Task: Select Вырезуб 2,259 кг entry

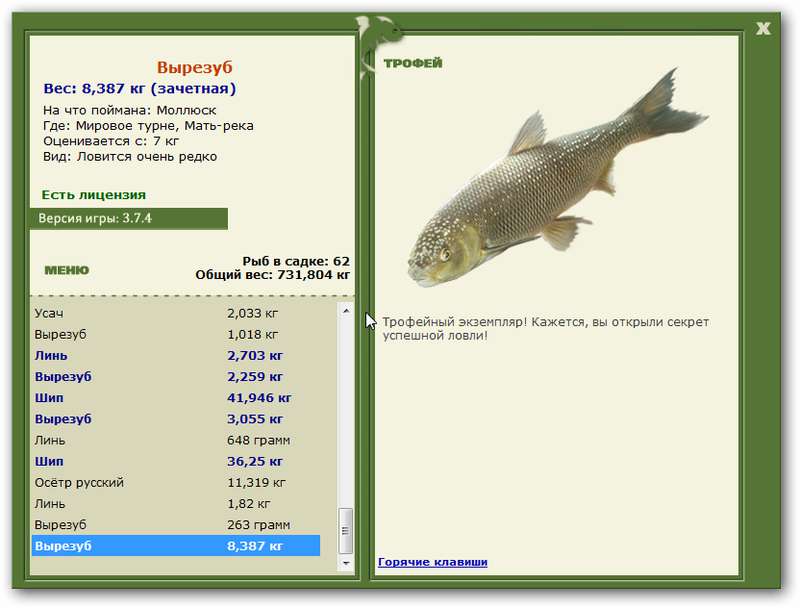Action: pos(176,377)
